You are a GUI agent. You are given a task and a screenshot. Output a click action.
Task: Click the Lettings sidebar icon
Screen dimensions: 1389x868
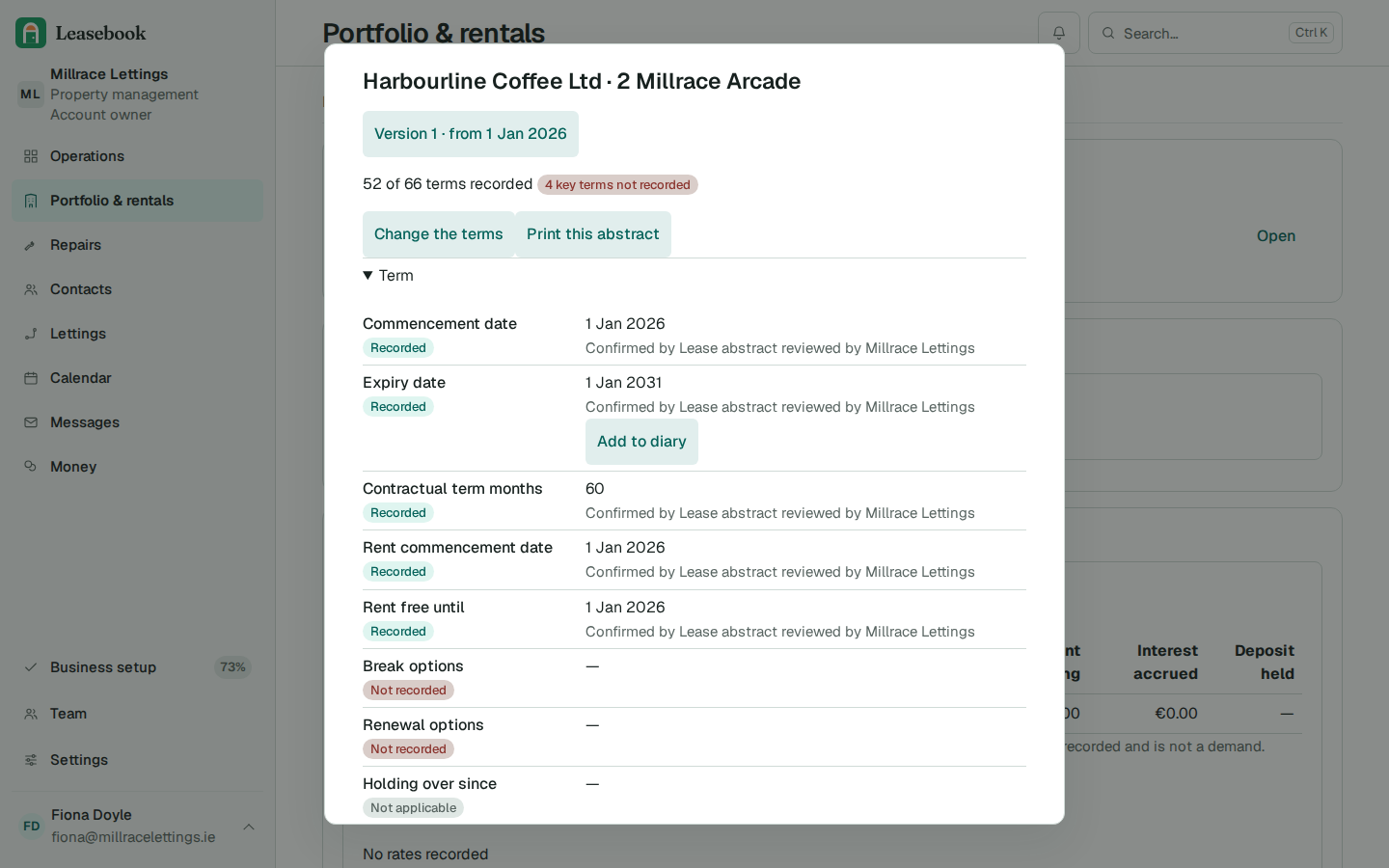point(31,334)
